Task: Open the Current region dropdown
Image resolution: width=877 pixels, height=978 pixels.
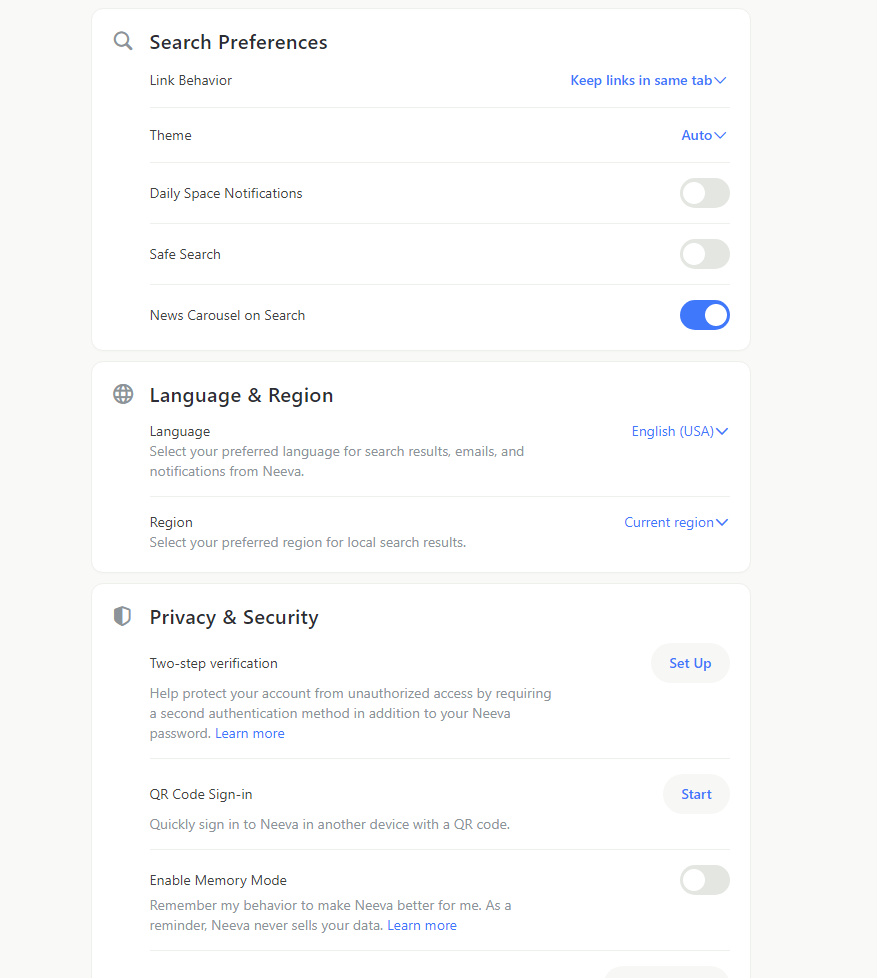Action: tap(676, 523)
